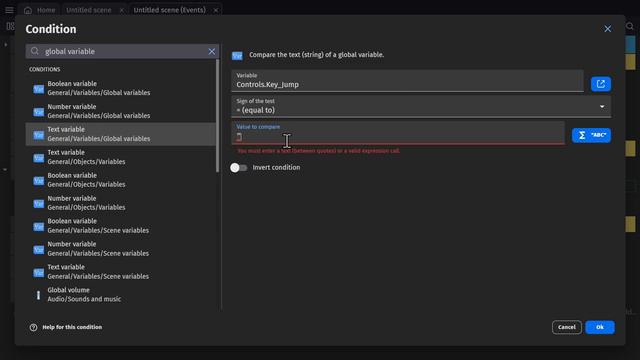This screenshot has width=640, height=360.
Task: Close the Untitled scene tab
Action: pos(122,10)
